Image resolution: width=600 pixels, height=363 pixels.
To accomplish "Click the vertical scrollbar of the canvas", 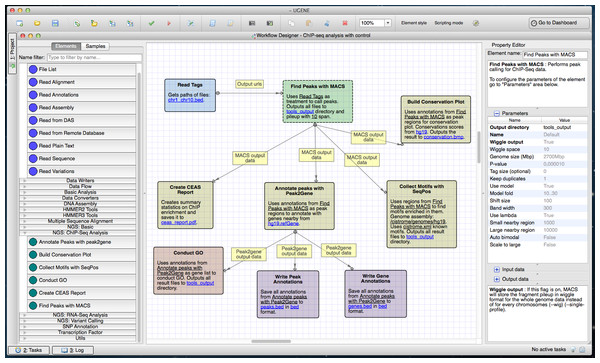I will click(478, 147).
